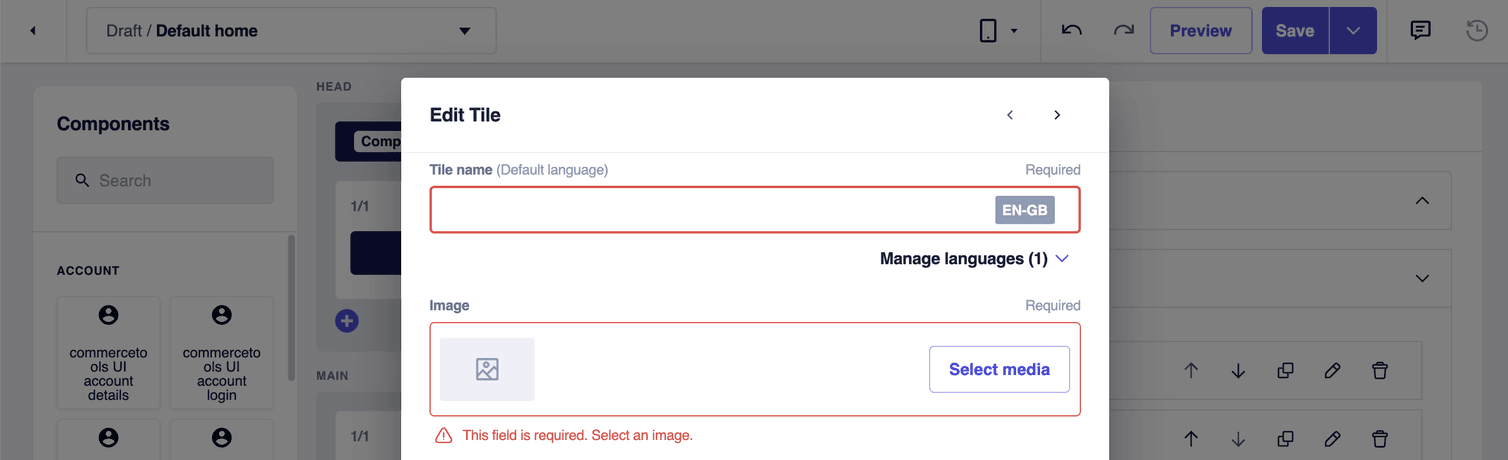Screen dimensions: 1508x460
Task: Open the comments panel icon
Action: [1420, 31]
